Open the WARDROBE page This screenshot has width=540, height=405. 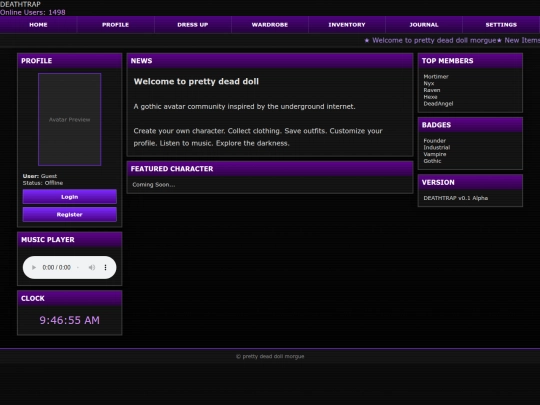pyautogui.click(x=270, y=25)
